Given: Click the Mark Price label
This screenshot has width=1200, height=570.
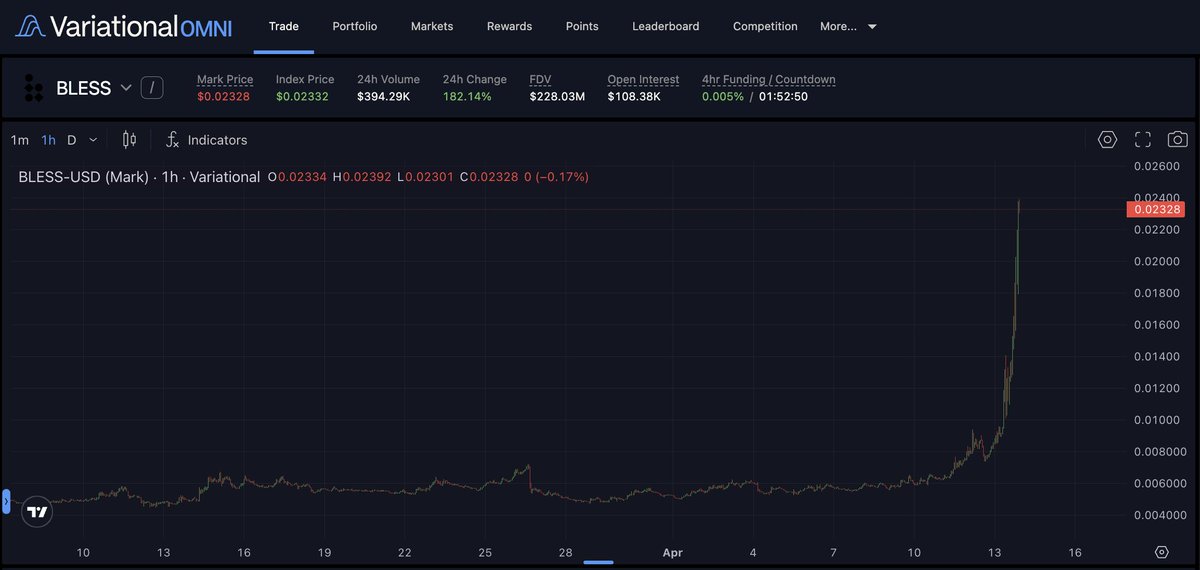Looking at the screenshot, I should (x=225, y=79).
